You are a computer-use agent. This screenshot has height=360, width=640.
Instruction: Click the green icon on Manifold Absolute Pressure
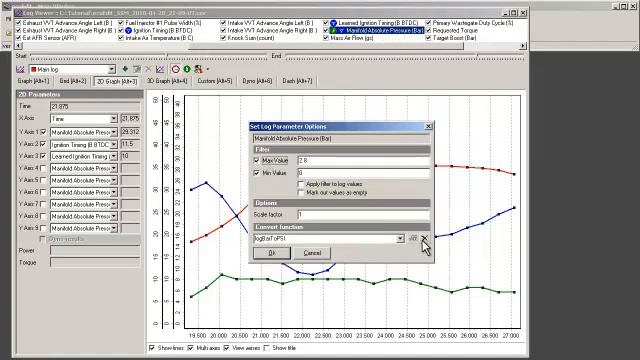[333, 31]
